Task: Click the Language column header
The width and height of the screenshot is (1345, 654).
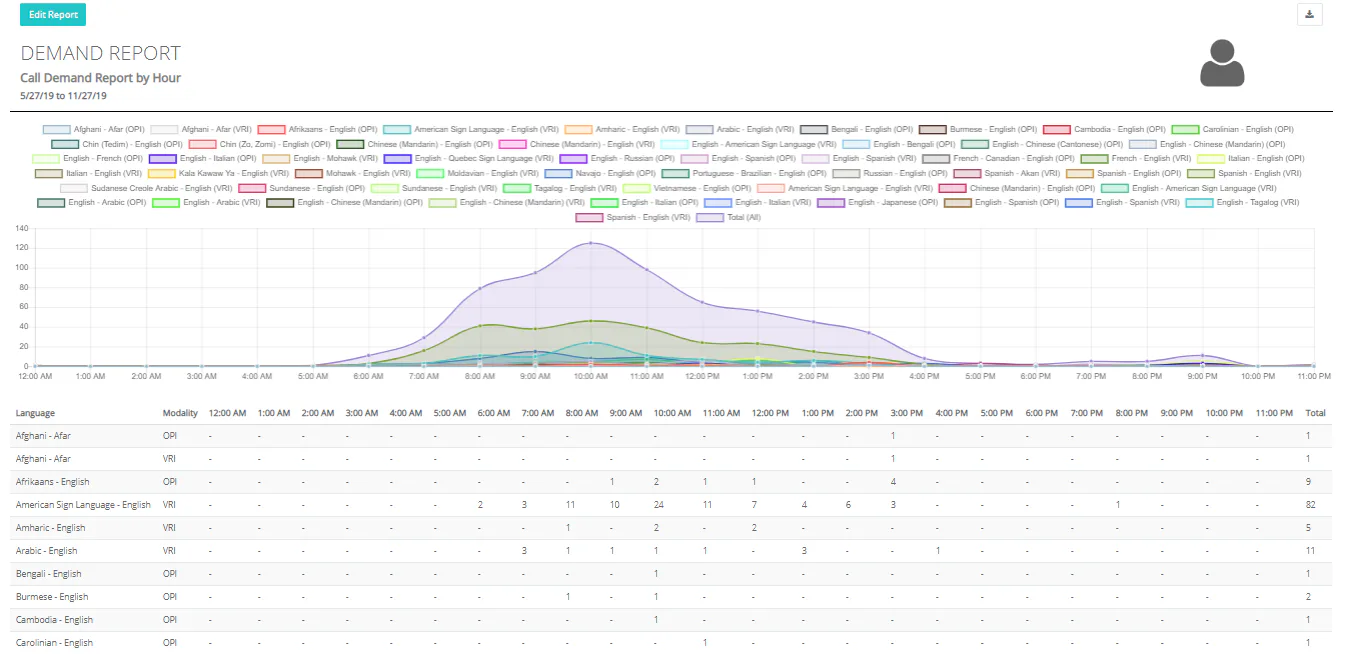Action: pyautogui.click(x=35, y=413)
